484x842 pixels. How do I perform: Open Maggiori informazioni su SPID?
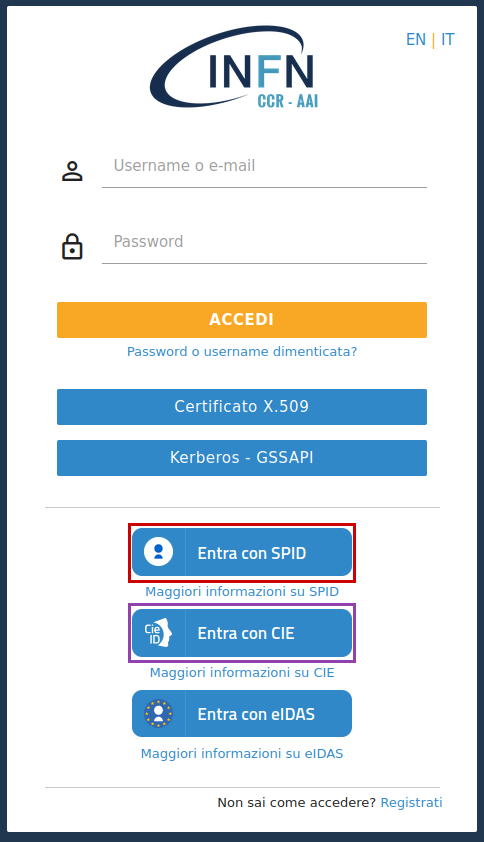click(x=242, y=592)
